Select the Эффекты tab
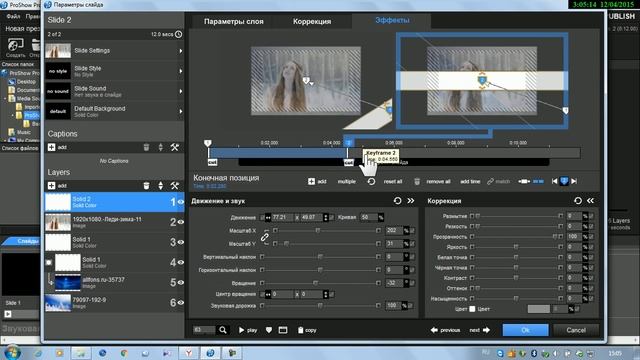Screen dimensions: 640x360 pos(392,20)
